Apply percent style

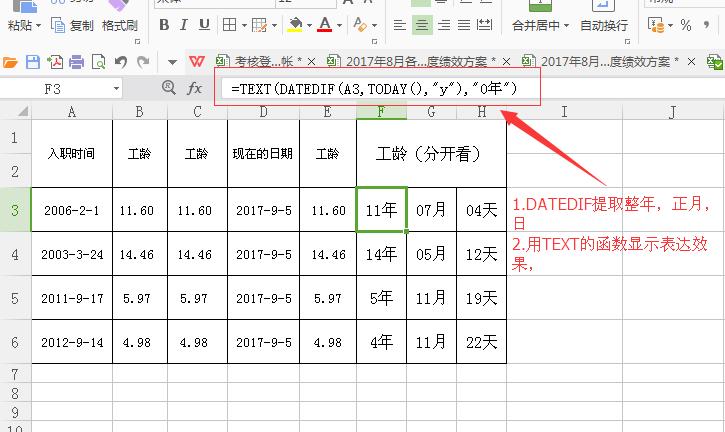[686, 25]
